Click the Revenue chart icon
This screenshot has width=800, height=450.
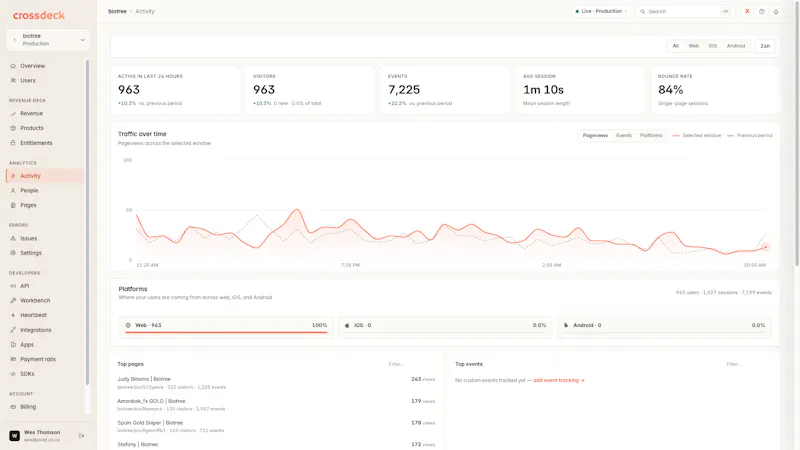[x=13, y=114]
